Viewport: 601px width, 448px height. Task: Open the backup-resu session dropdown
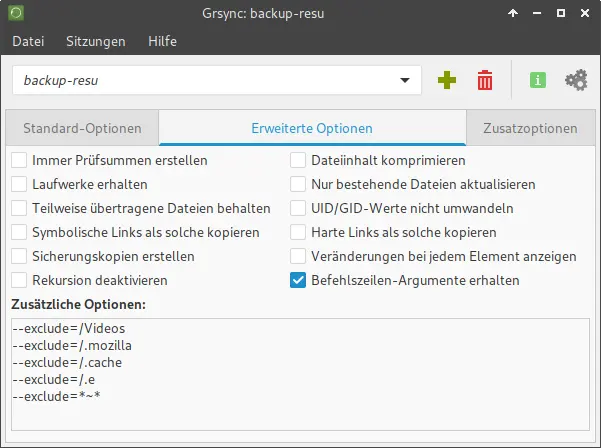point(404,80)
